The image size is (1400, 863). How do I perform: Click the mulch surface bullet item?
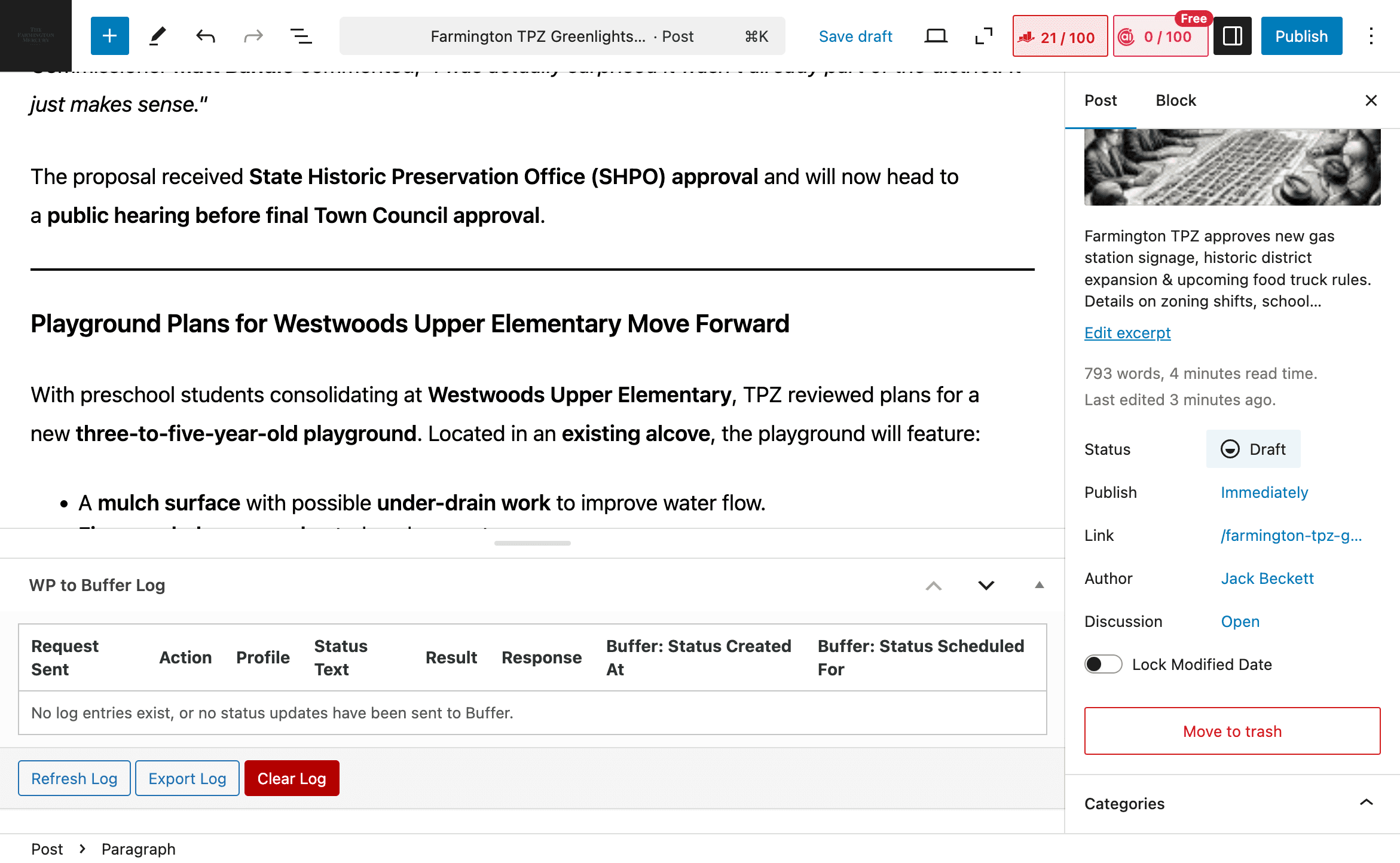click(x=421, y=503)
